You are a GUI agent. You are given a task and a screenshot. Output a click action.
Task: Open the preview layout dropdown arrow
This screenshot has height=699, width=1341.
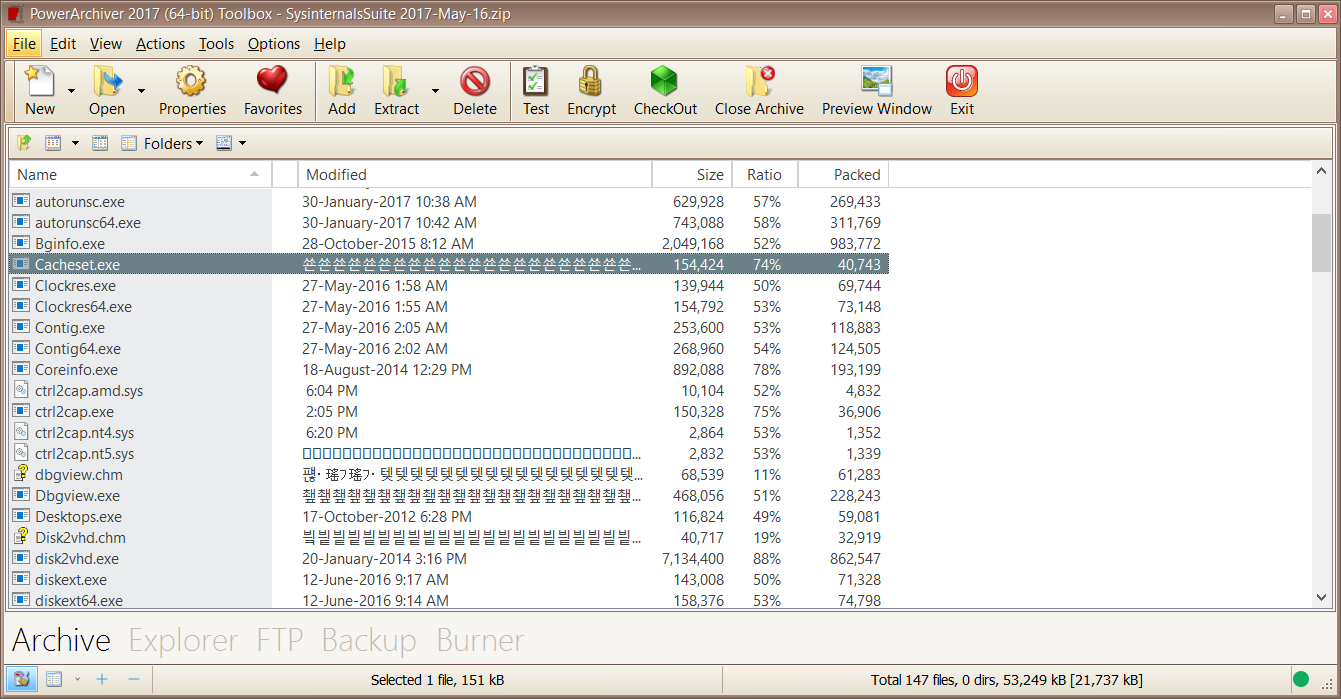click(x=242, y=143)
